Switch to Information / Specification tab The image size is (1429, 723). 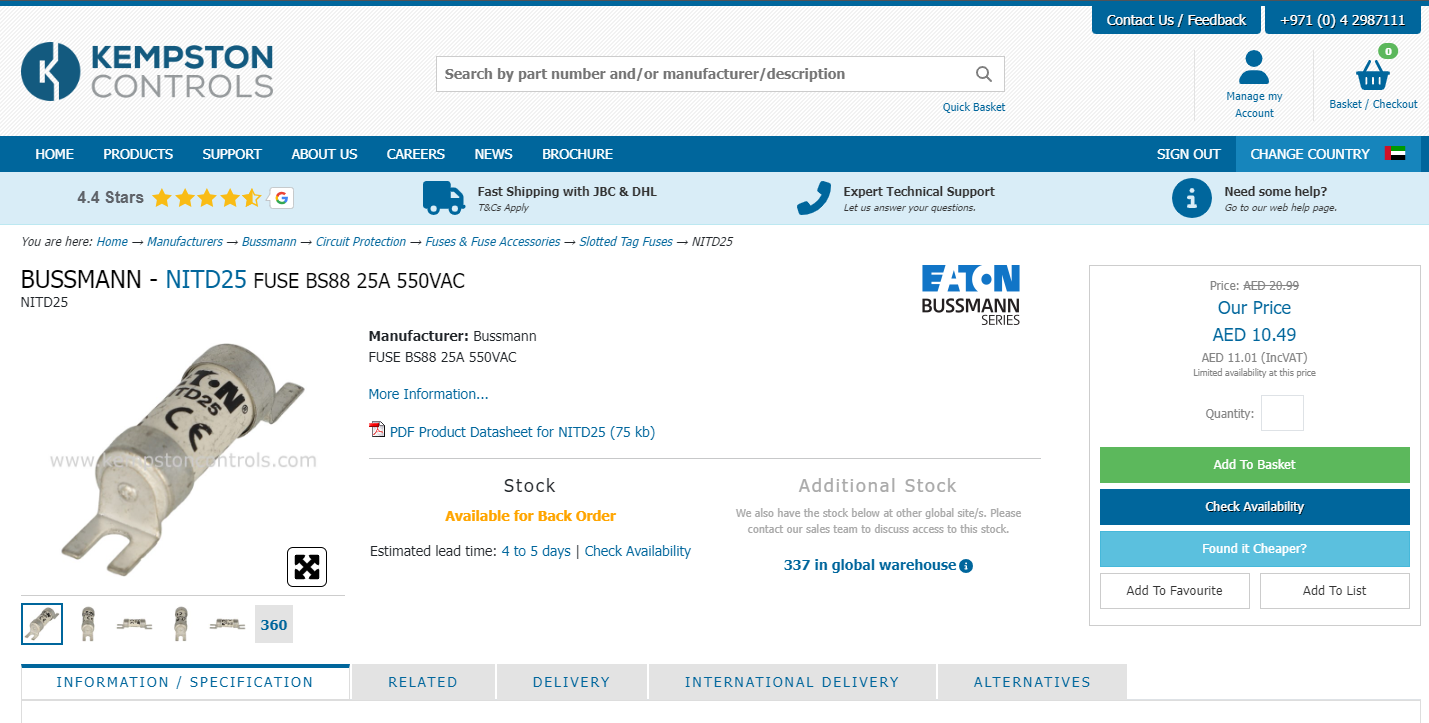pos(185,682)
